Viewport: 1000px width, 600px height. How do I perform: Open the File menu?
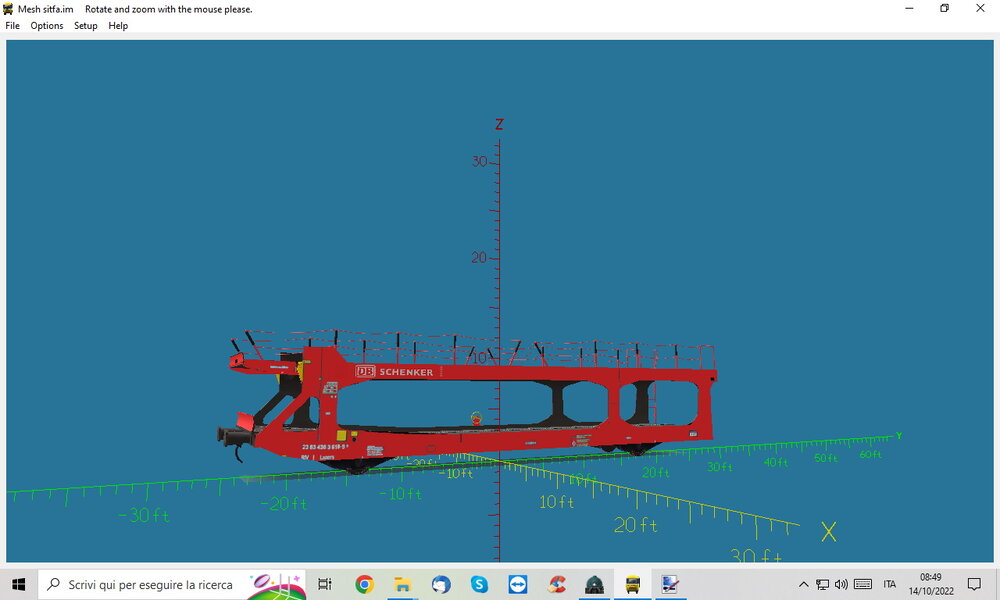pos(12,26)
